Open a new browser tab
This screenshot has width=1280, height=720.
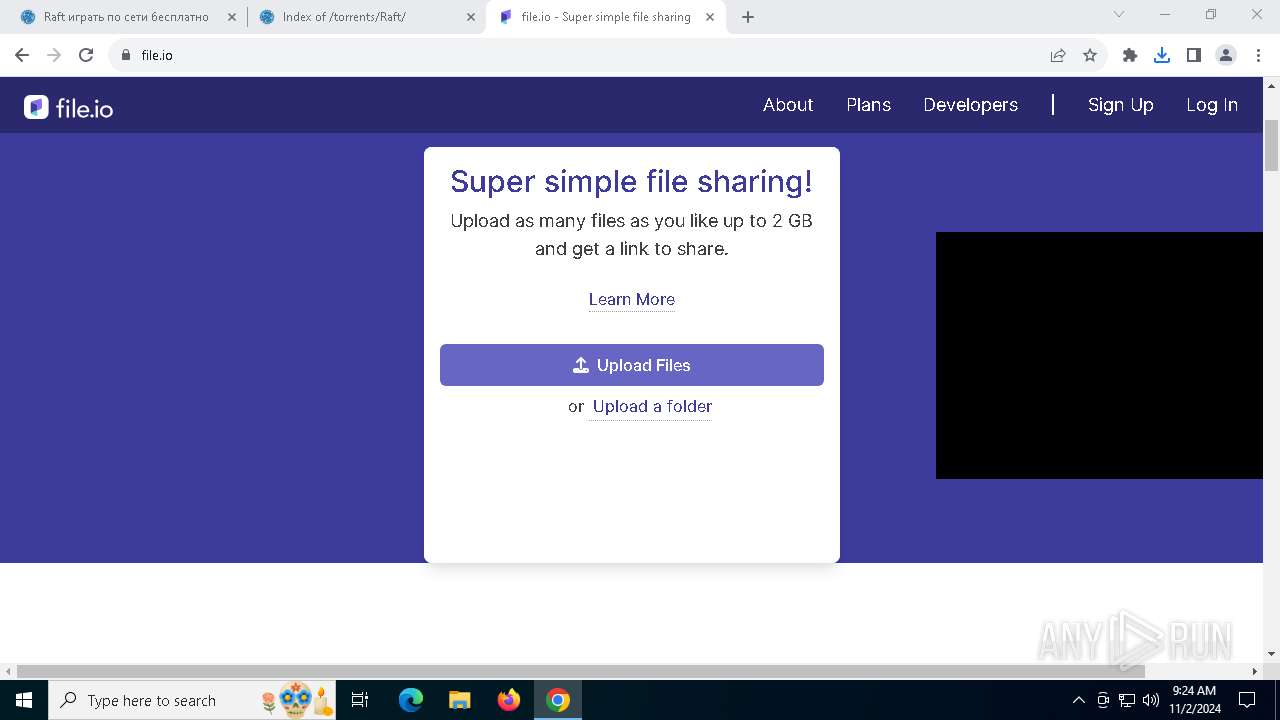748,17
